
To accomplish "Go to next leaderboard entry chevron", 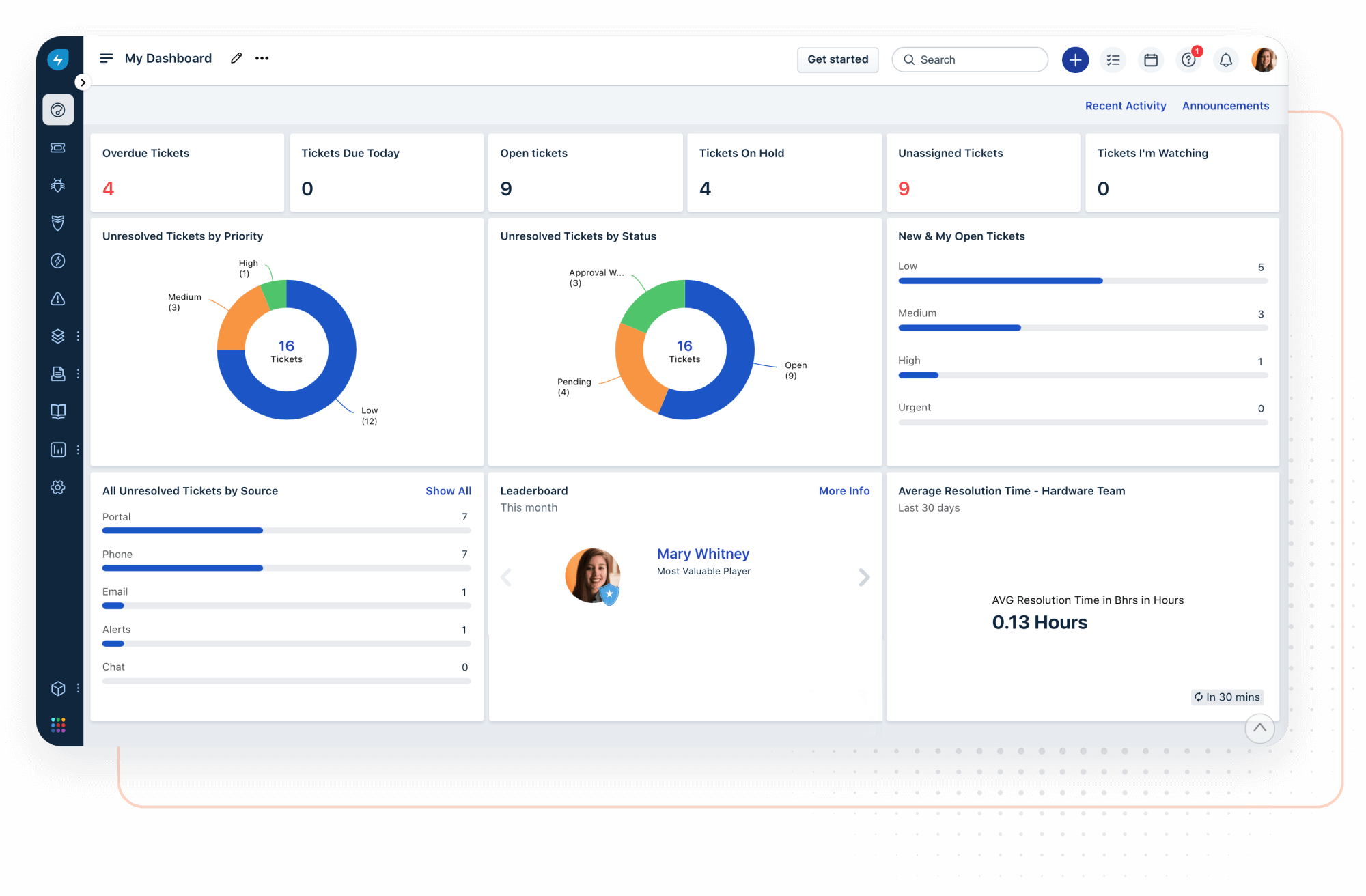I will pos(864,577).
